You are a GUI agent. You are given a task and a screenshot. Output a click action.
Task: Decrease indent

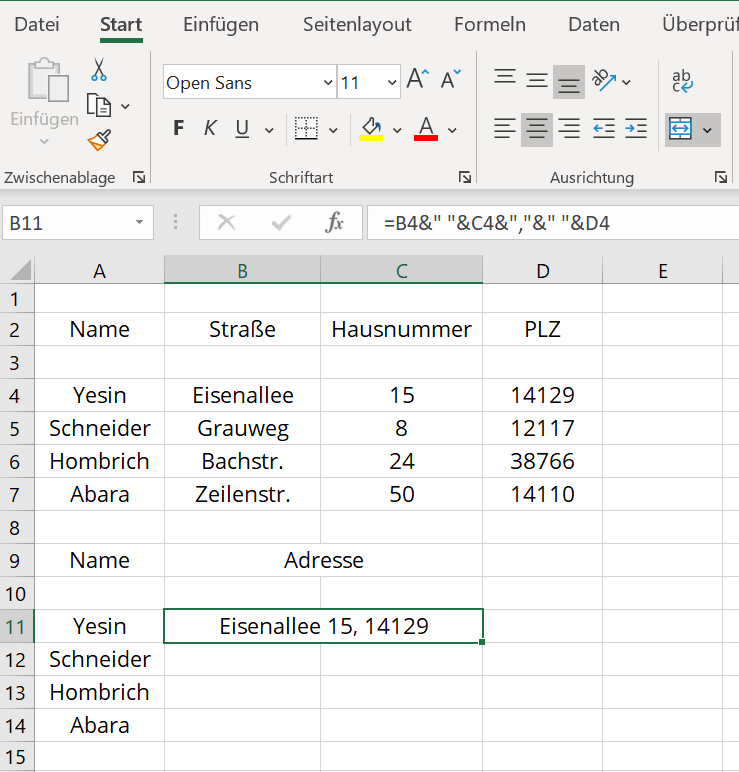604,129
